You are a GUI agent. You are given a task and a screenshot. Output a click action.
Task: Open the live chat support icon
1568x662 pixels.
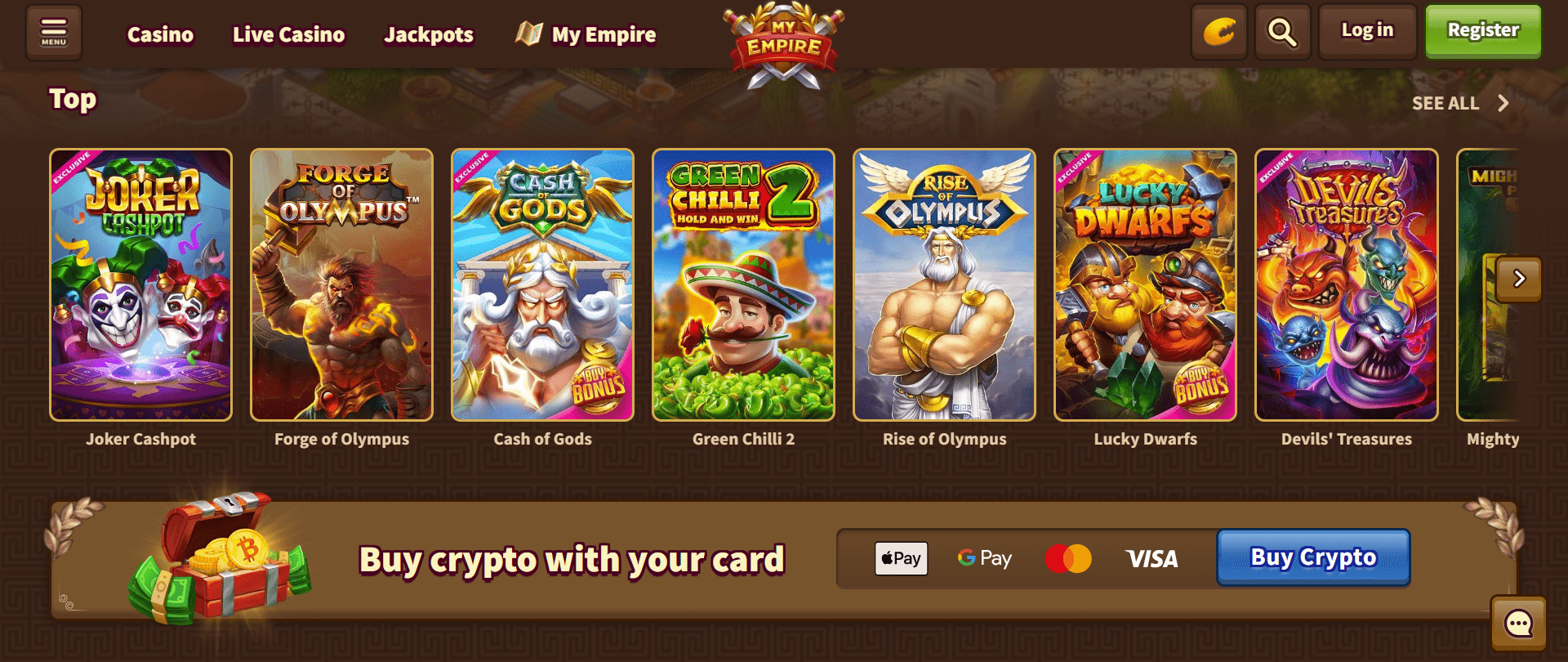click(1518, 624)
